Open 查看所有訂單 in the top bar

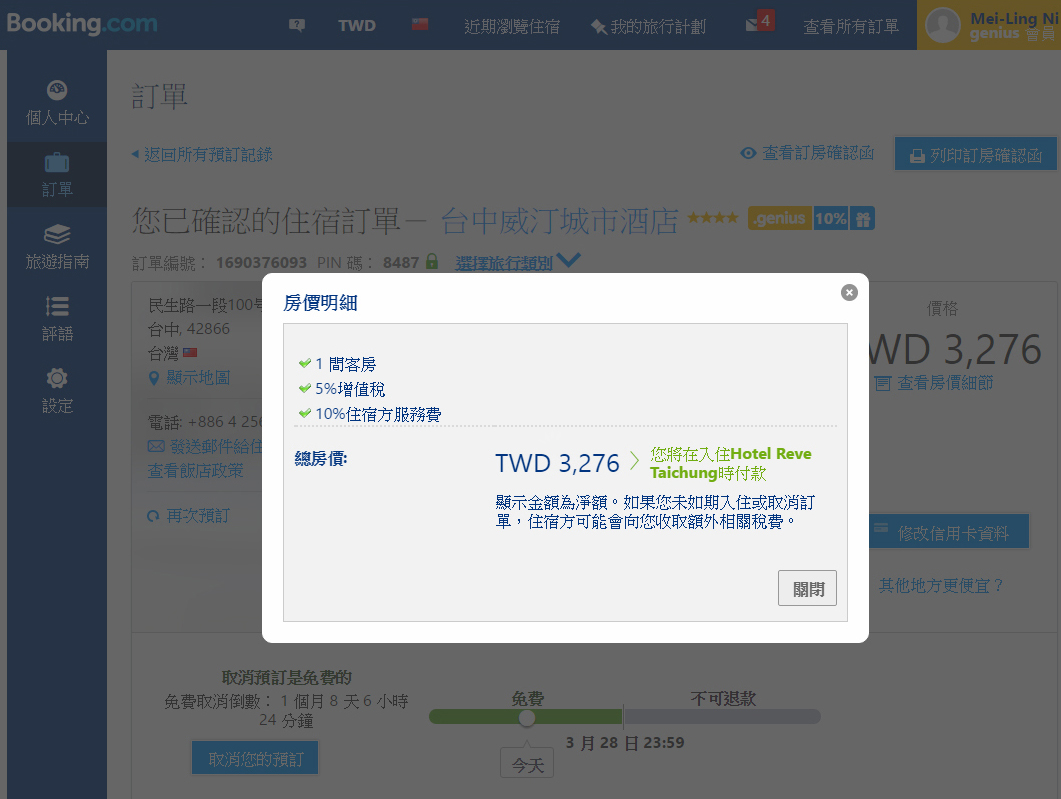851,26
